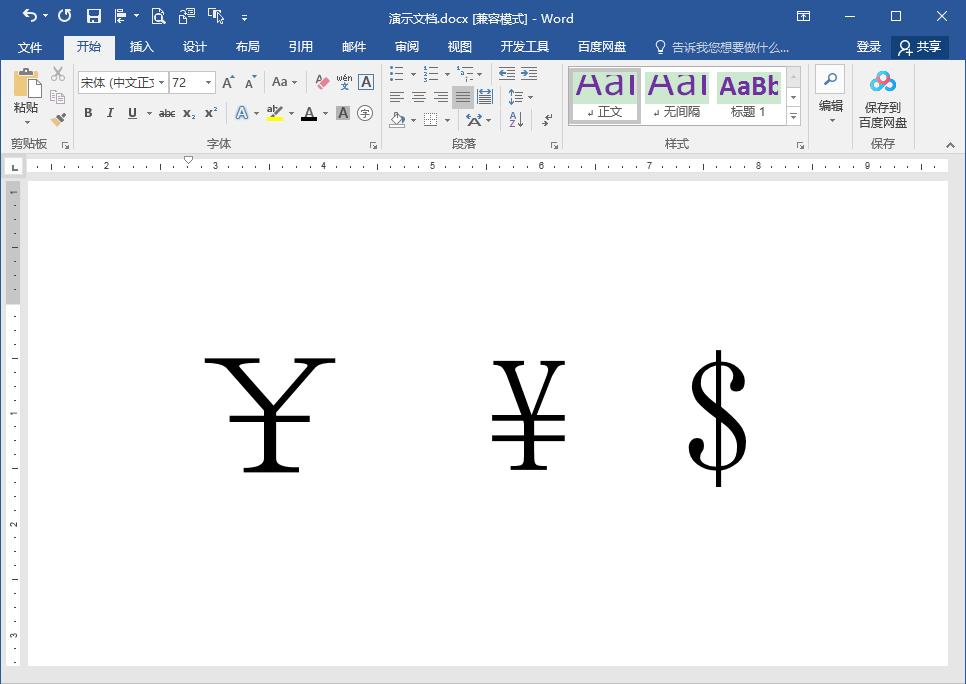Image resolution: width=966 pixels, height=684 pixels.
Task: Apply character border icon
Action: pos(366,82)
